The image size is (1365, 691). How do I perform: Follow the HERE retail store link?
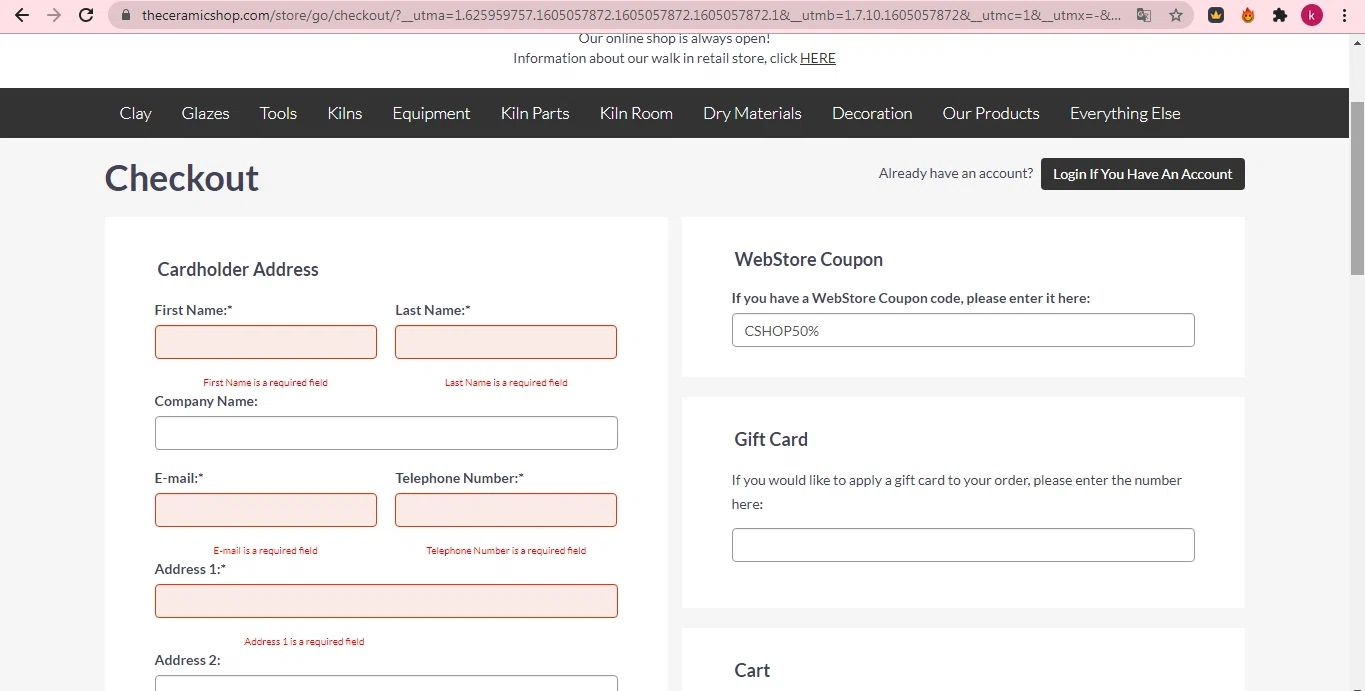coord(818,58)
